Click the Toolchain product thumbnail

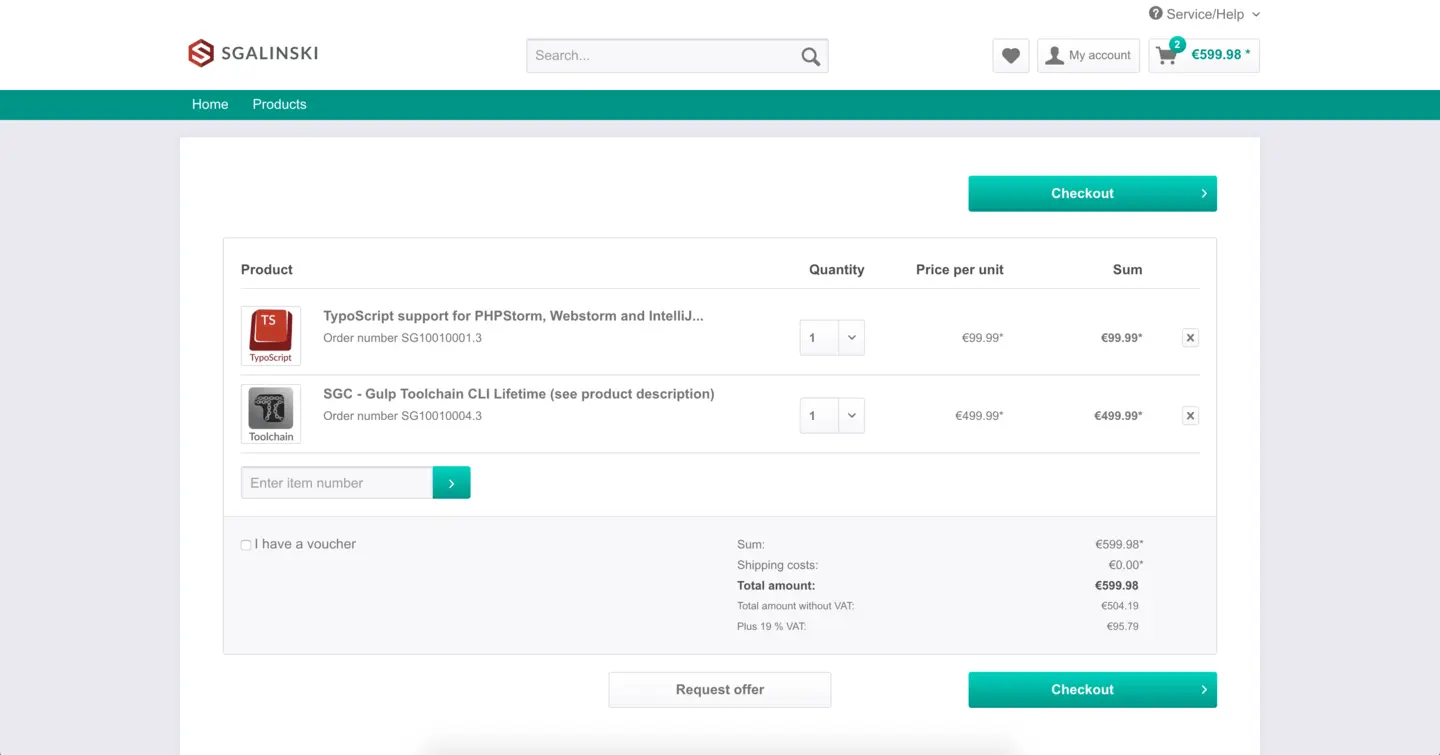271,414
